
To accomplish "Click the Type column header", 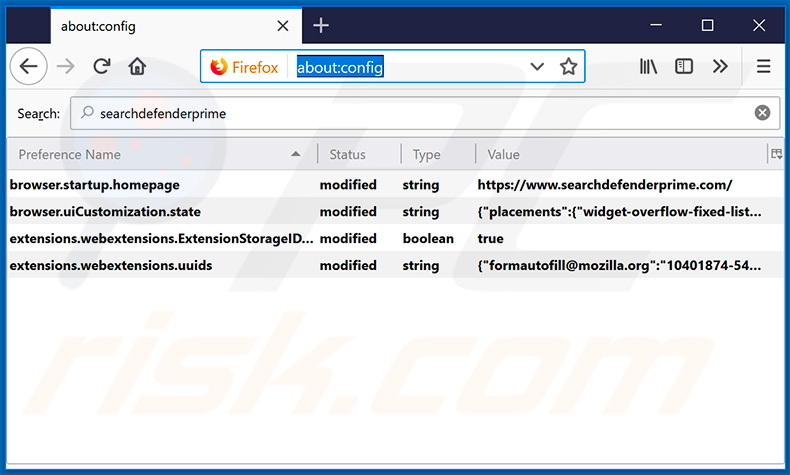I will [427, 154].
